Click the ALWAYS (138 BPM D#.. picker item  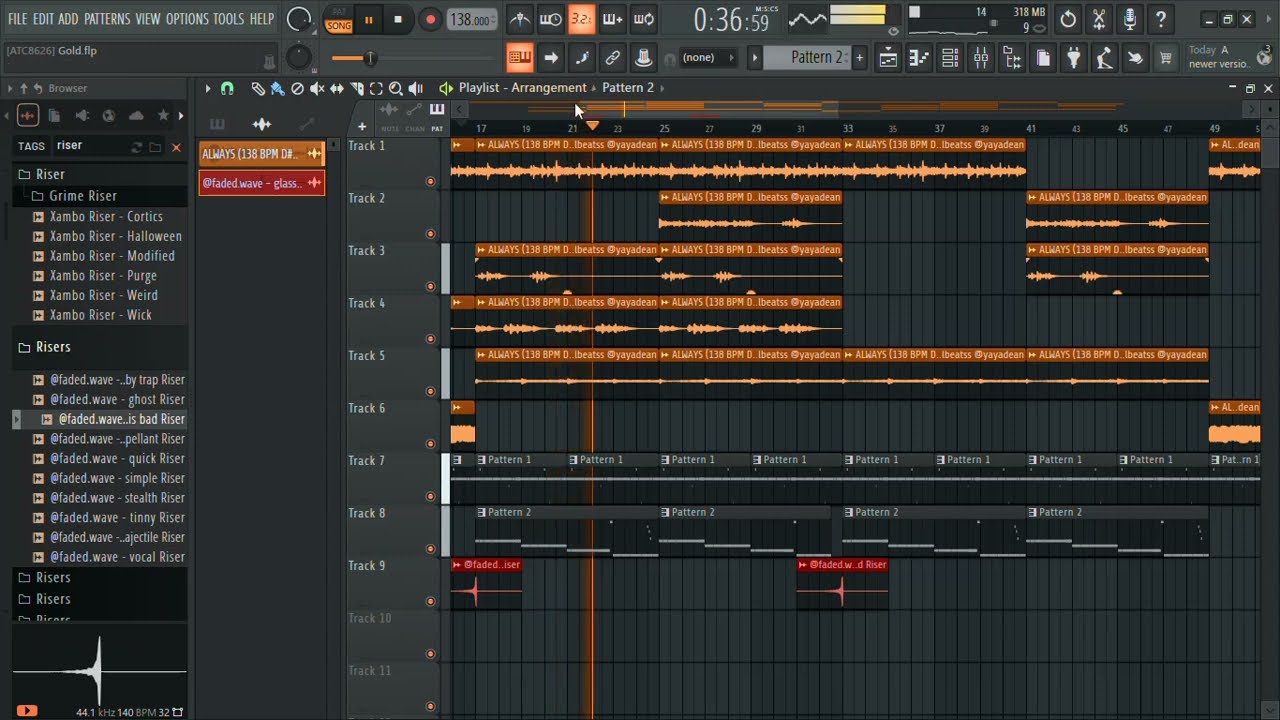click(x=262, y=154)
